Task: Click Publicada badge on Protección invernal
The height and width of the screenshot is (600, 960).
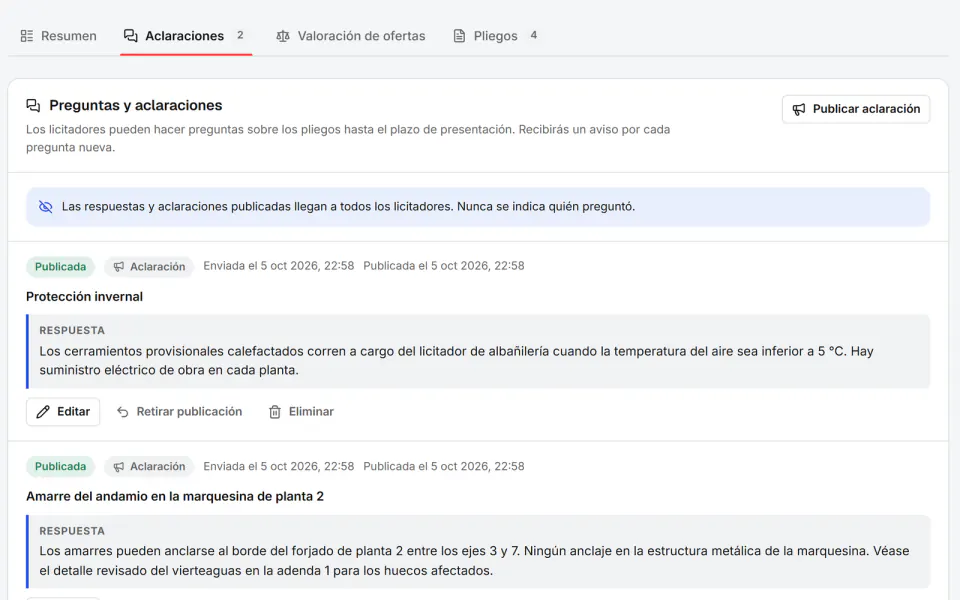Action: click(60, 266)
